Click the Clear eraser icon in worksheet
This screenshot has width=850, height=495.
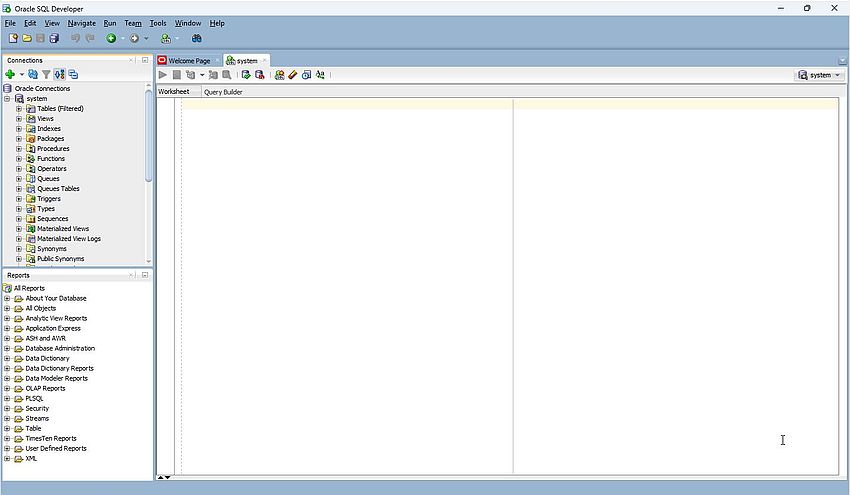tap(293, 75)
